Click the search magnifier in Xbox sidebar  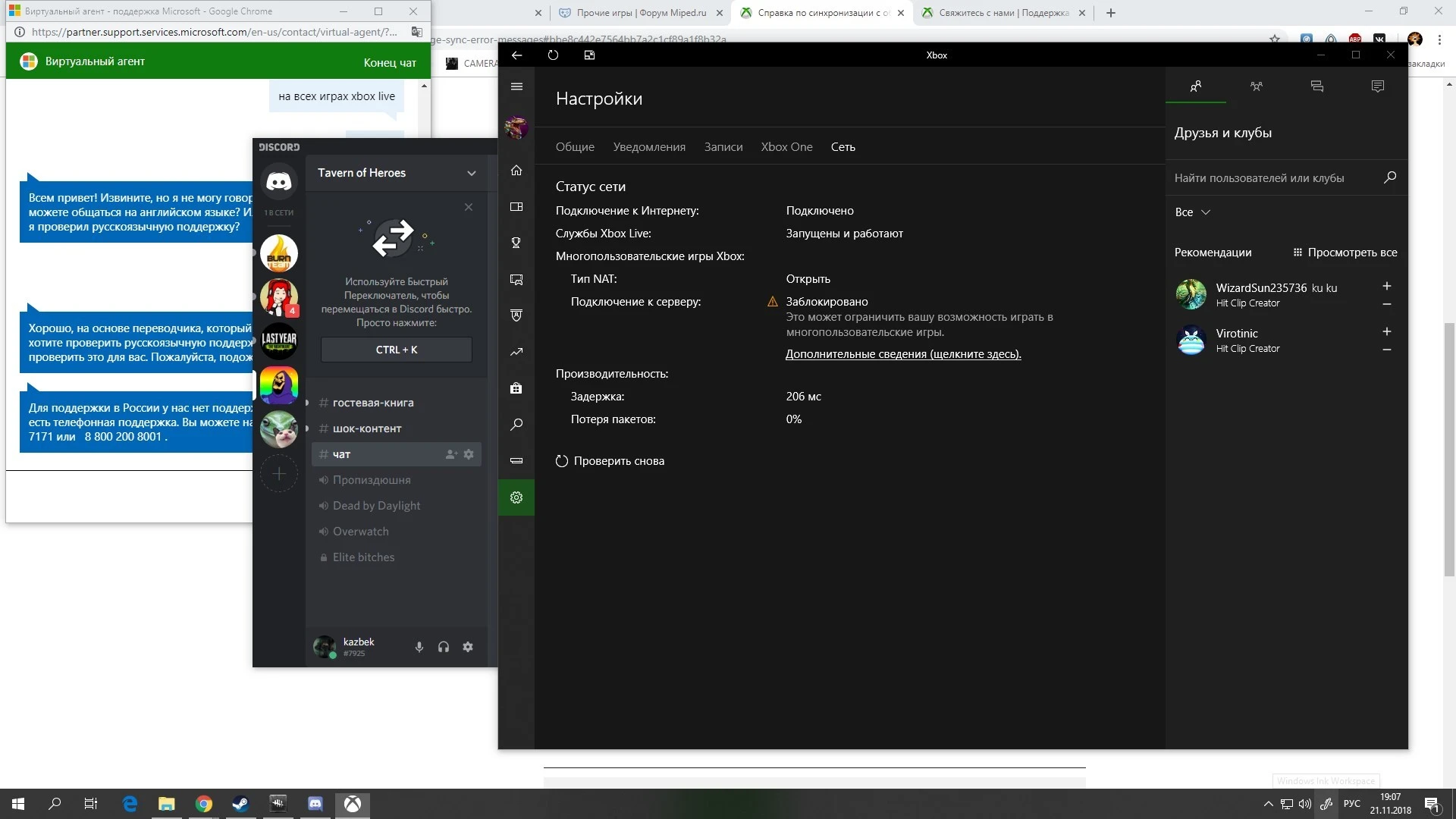(x=516, y=425)
